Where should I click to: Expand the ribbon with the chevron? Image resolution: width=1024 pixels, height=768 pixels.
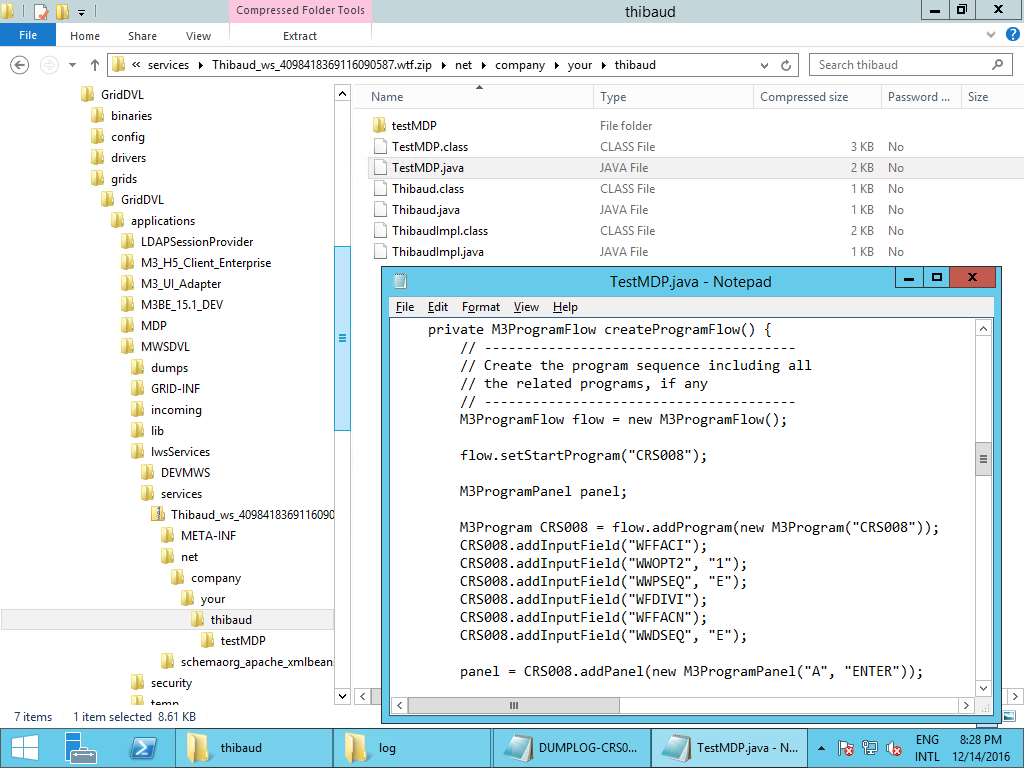pos(989,35)
